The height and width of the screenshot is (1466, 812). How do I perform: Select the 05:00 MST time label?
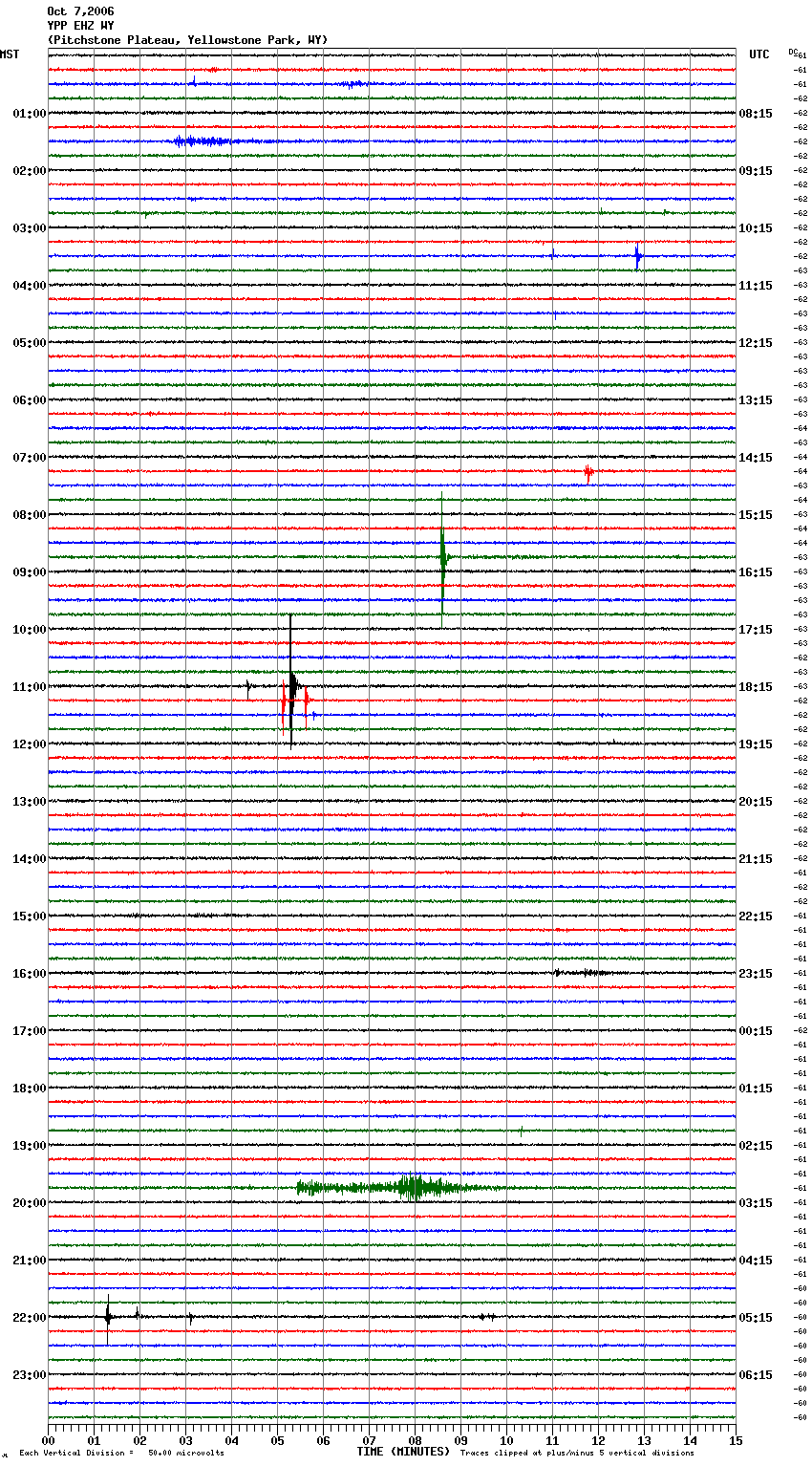(x=29, y=343)
